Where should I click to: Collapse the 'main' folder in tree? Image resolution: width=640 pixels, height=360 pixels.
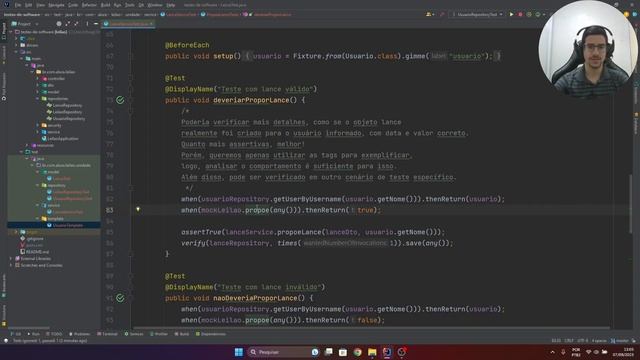click(22, 59)
